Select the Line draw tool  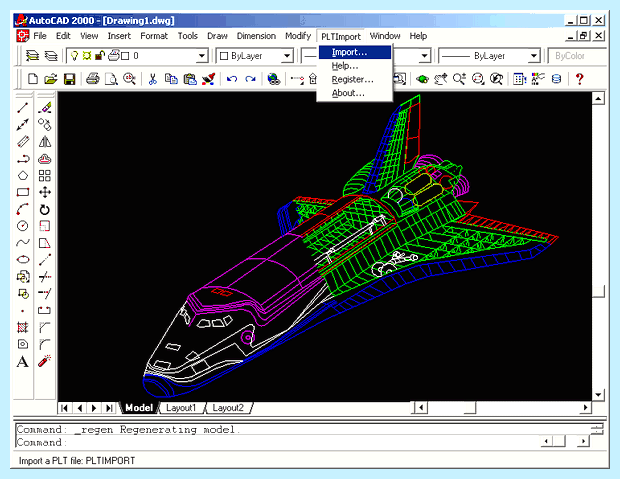click(x=23, y=108)
